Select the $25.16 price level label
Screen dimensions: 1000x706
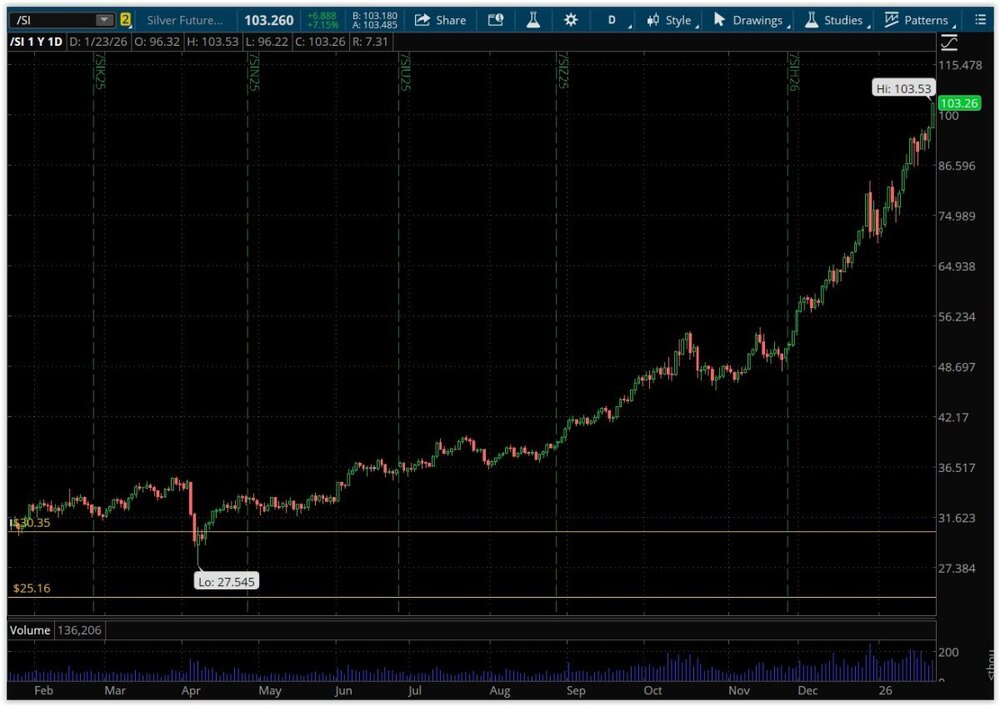[x=31, y=589]
